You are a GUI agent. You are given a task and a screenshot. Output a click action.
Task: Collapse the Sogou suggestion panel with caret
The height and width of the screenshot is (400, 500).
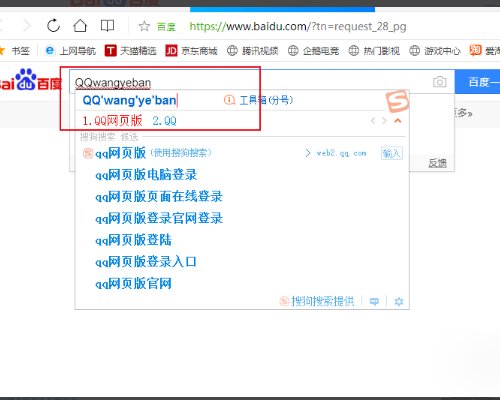(x=398, y=121)
